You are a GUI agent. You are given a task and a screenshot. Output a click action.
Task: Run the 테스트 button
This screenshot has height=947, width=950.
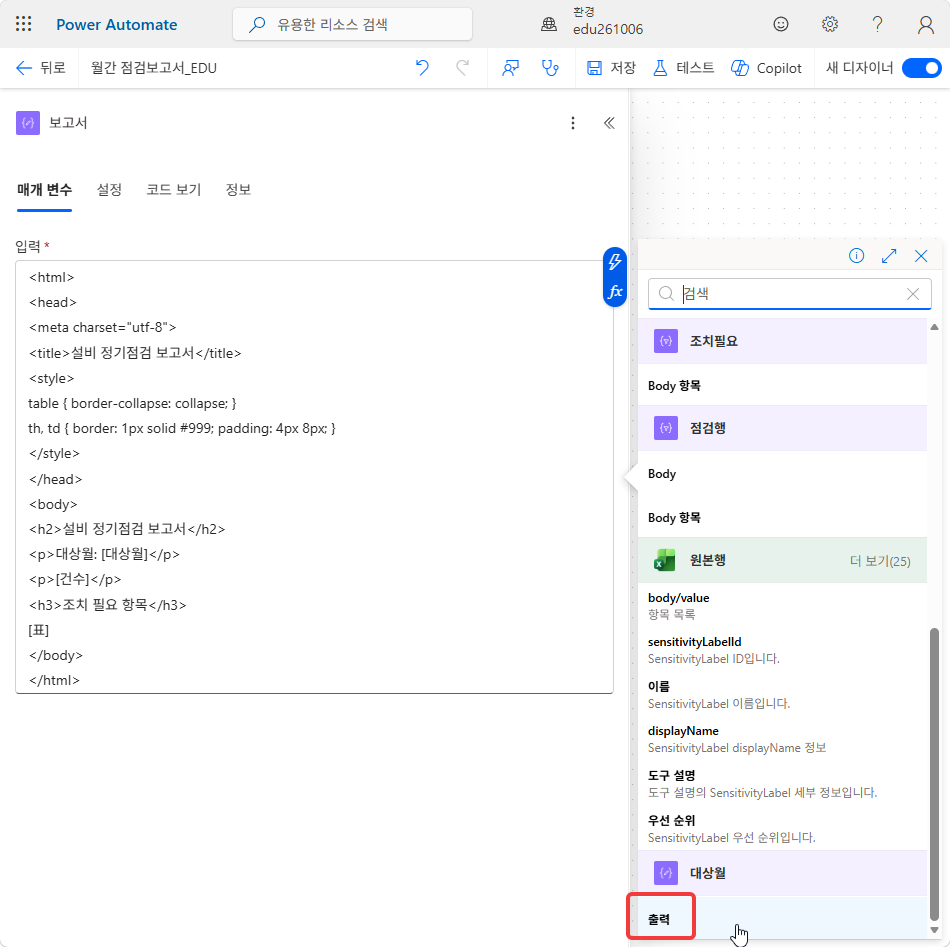pyautogui.click(x=683, y=68)
